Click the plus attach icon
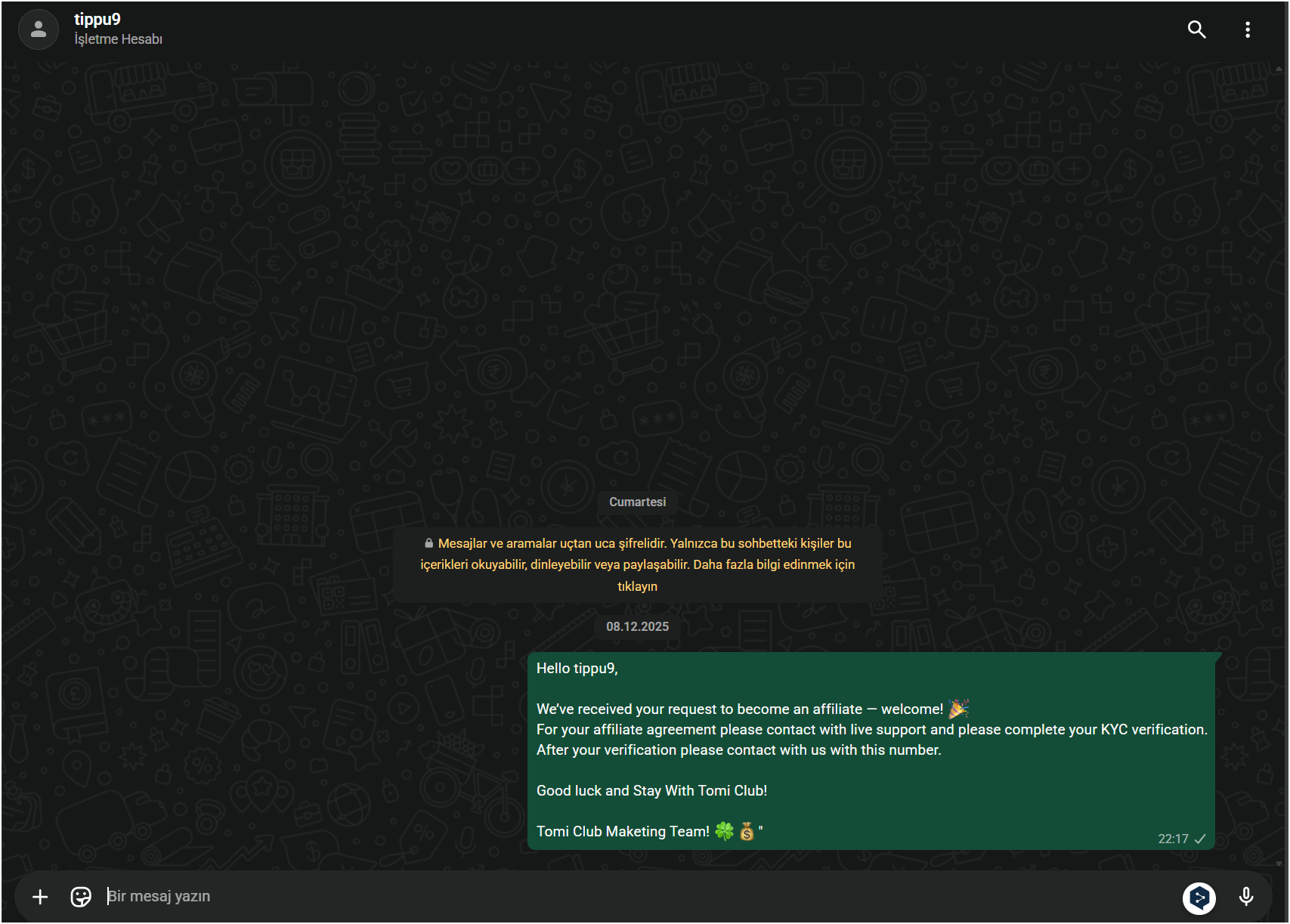This screenshot has height=924, width=1290. [x=40, y=896]
